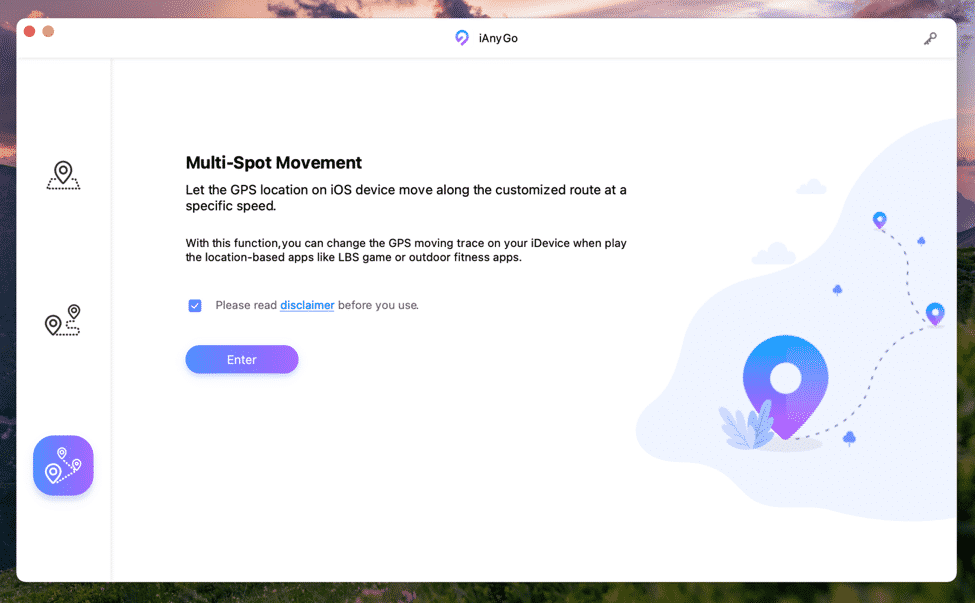Click the iAnyGo title text

498,38
